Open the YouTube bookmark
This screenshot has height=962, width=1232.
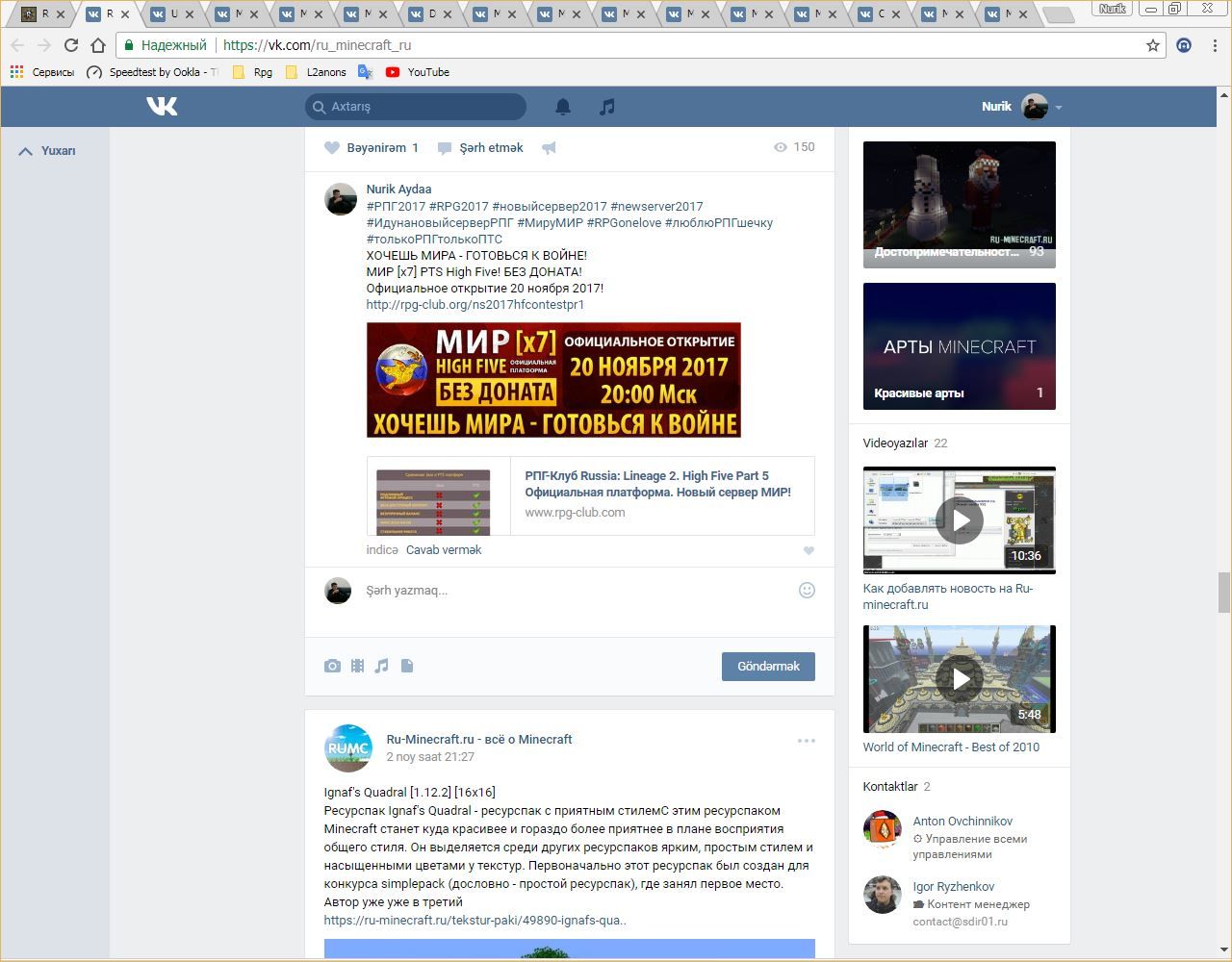click(x=418, y=72)
